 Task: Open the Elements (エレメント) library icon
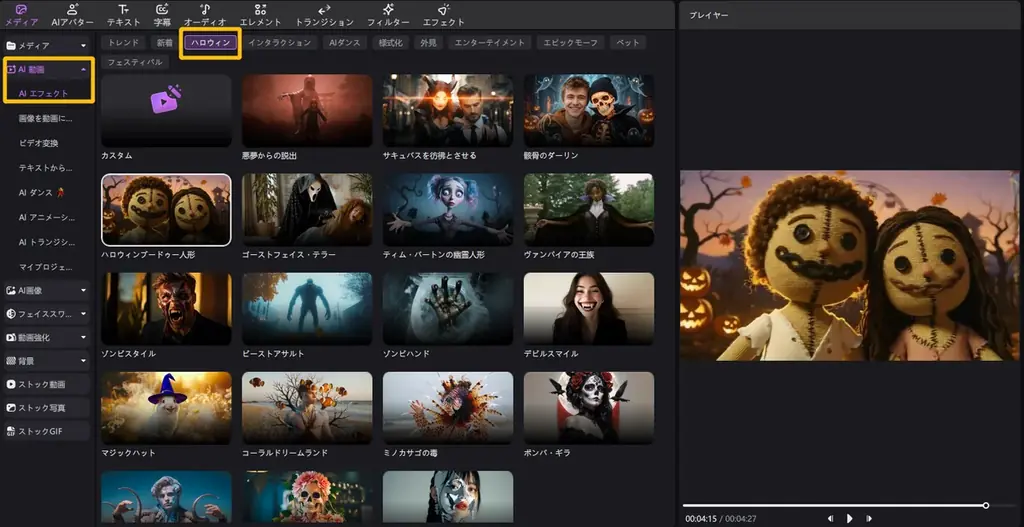(x=260, y=14)
